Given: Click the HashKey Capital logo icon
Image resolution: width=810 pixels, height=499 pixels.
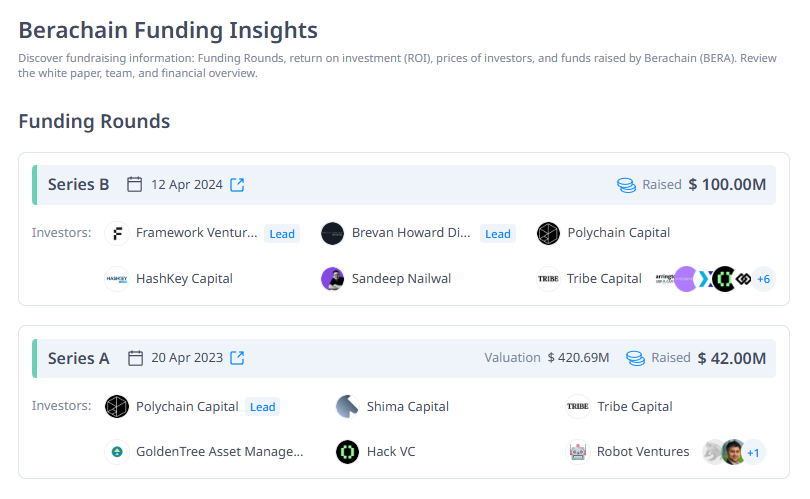Looking at the screenshot, I should [117, 279].
